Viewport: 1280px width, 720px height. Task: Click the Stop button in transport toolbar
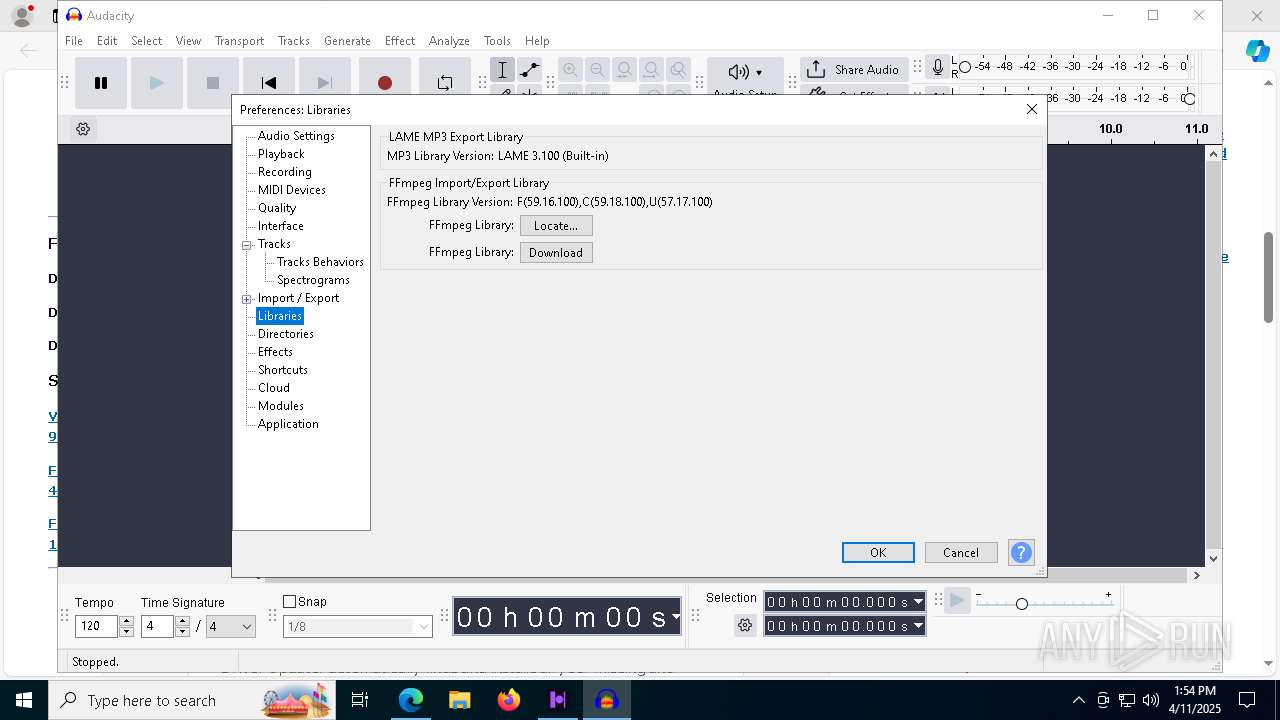[x=213, y=83]
